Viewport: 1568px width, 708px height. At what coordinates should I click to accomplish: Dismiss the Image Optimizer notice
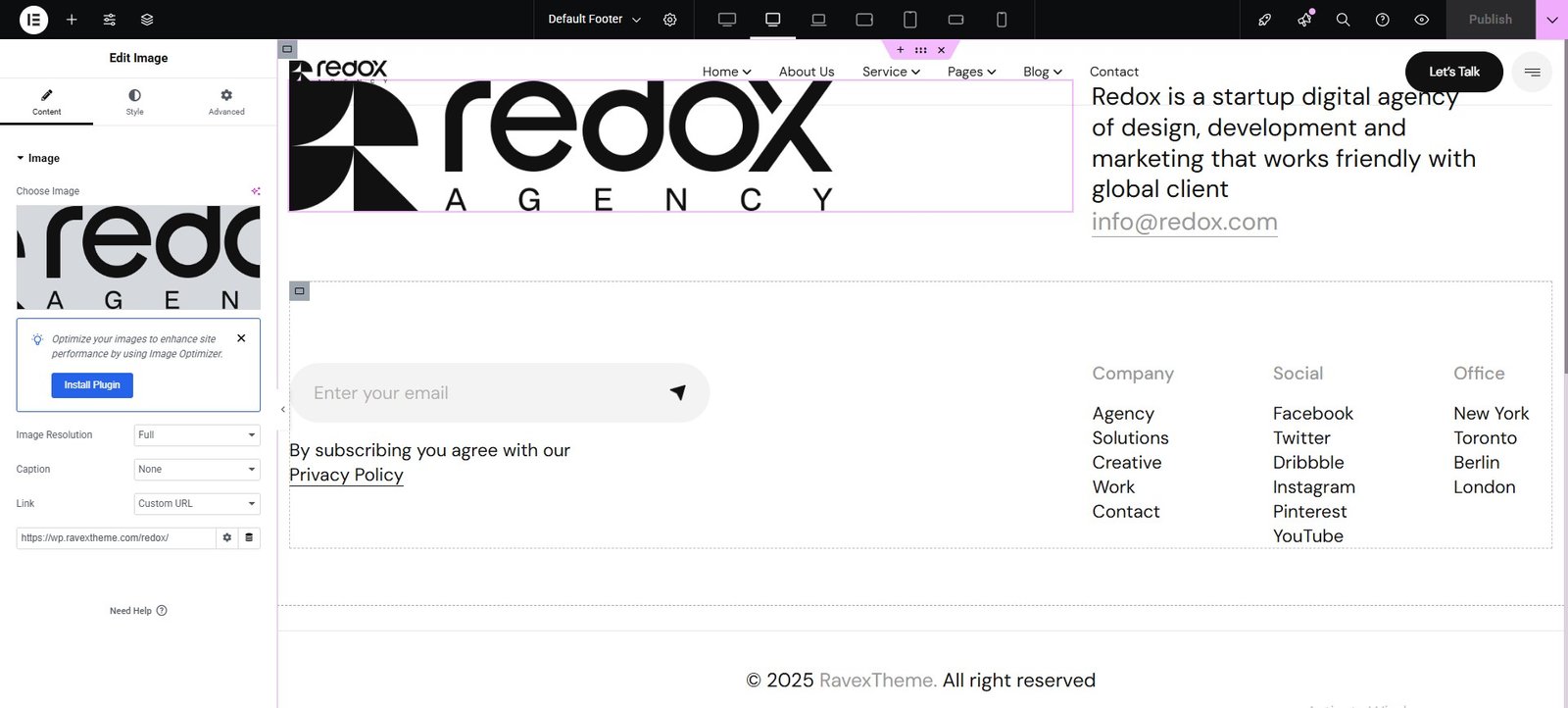(x=241, y=338)
